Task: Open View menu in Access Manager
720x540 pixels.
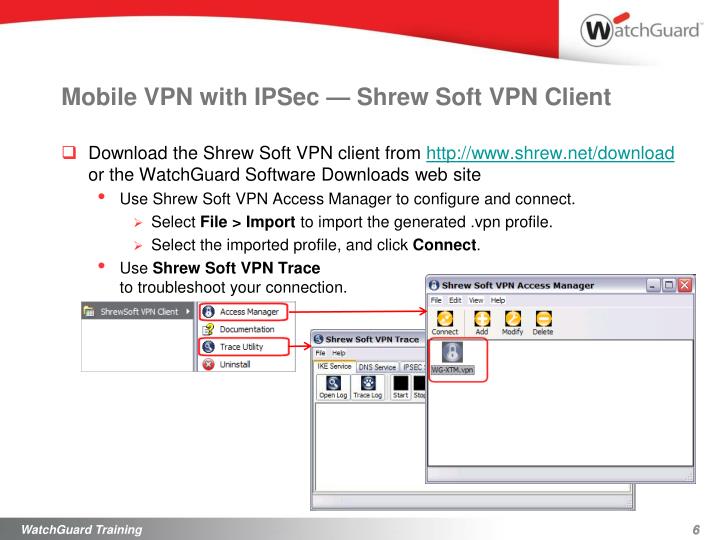Action: pos(476,300)
